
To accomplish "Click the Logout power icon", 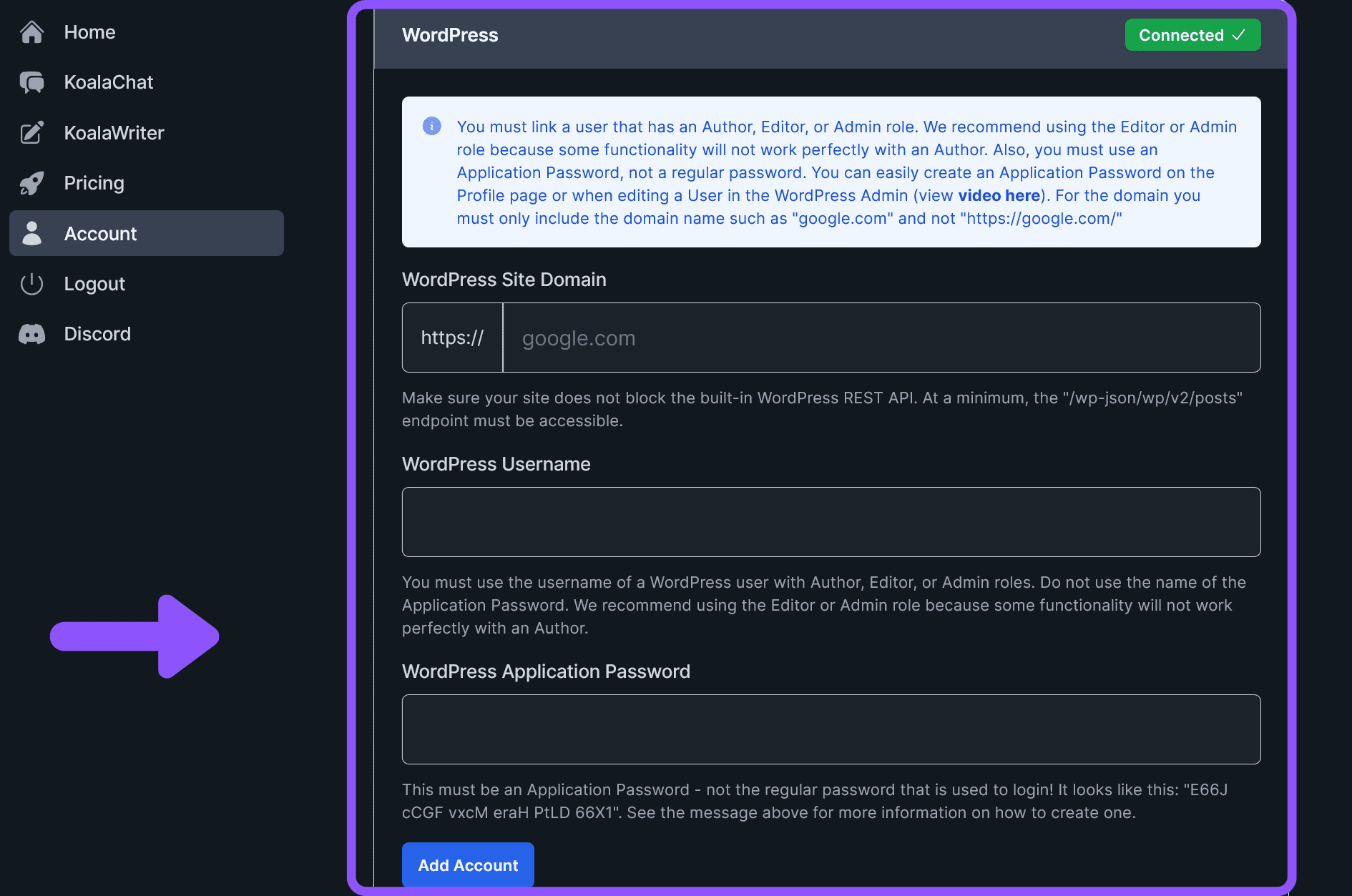I will (x=31, y=284).
